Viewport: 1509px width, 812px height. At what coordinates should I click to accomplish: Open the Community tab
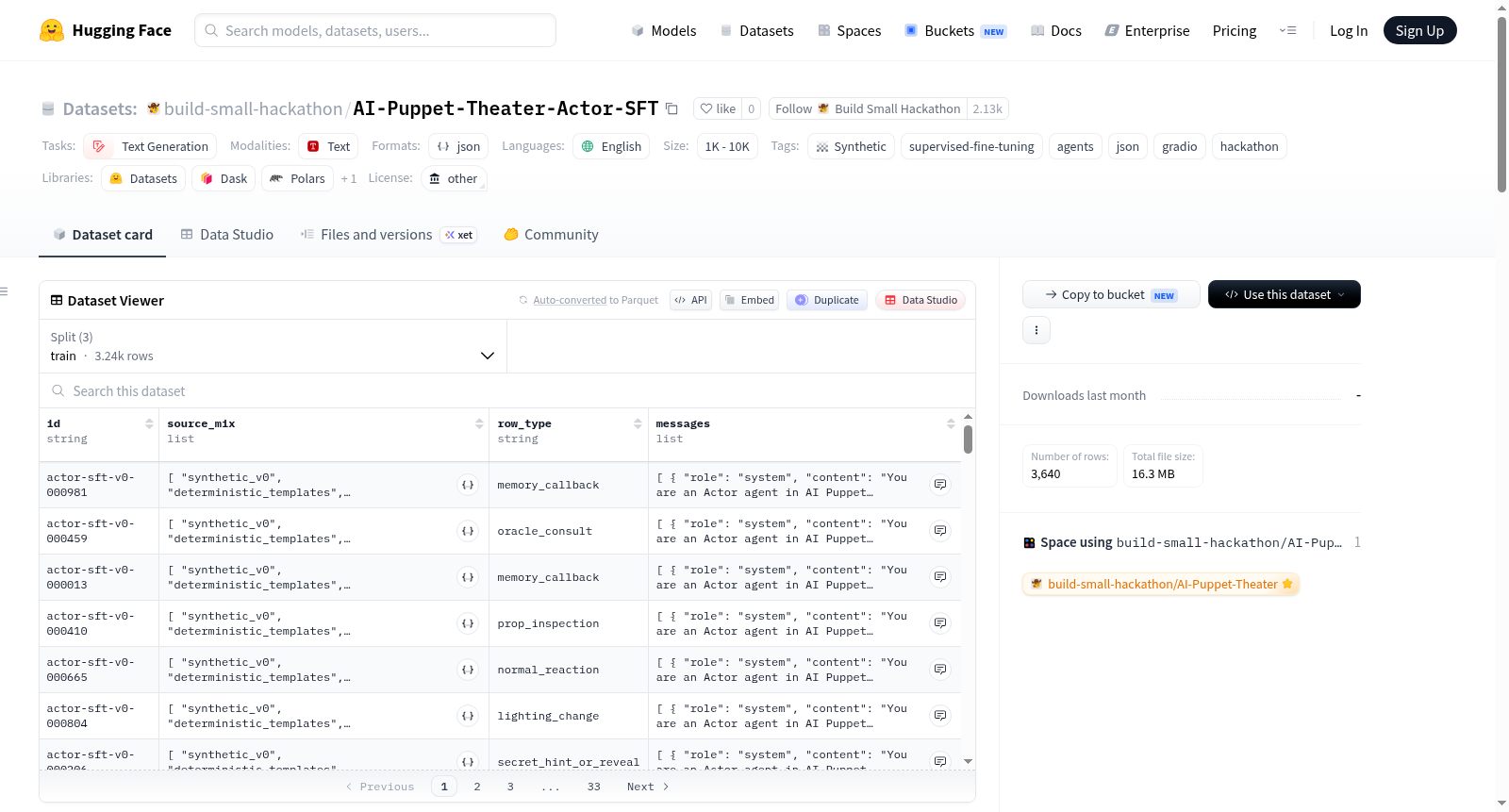tap(551, 235)
